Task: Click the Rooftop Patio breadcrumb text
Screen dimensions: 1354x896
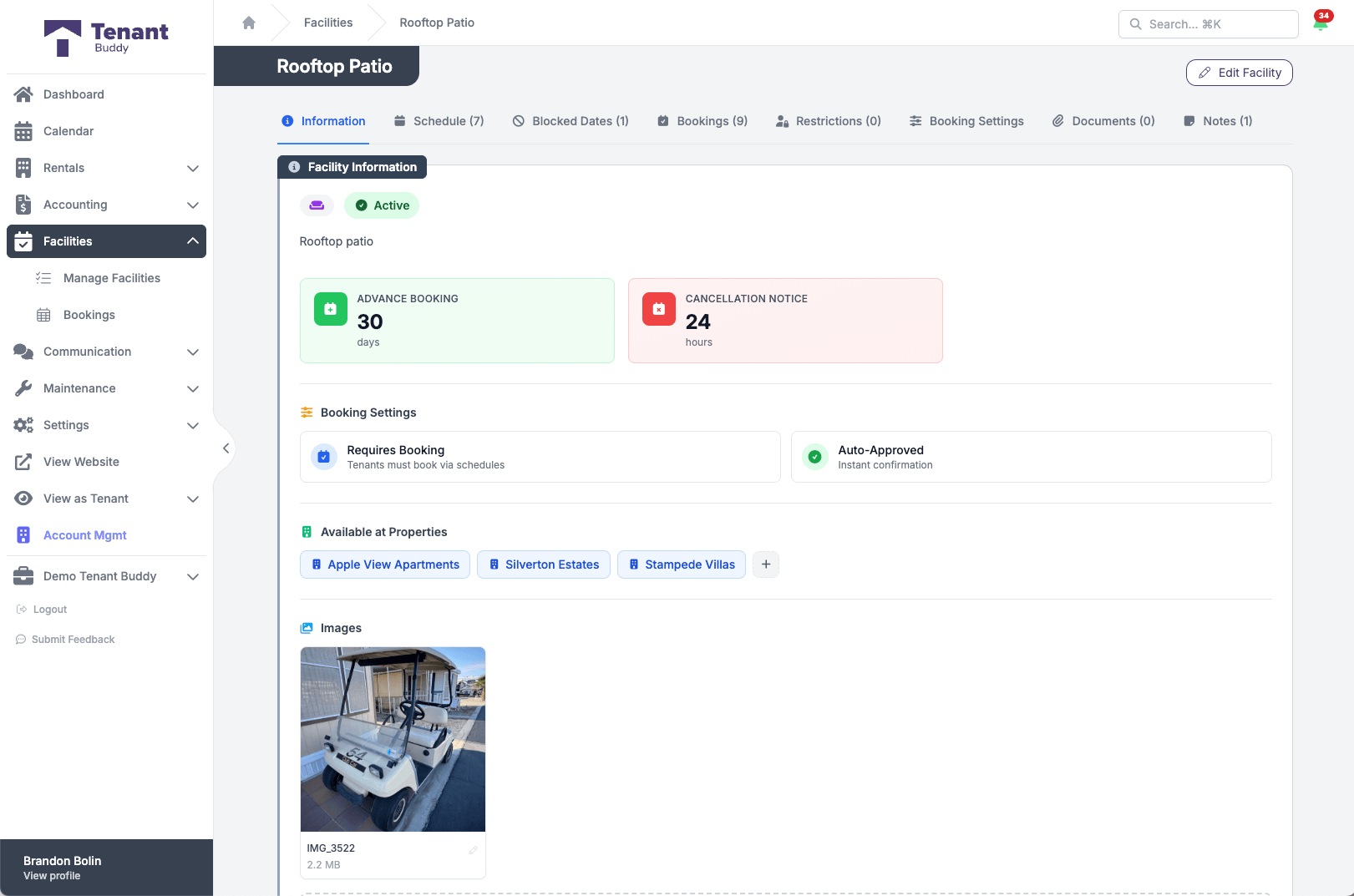Action: coord(437,23)
